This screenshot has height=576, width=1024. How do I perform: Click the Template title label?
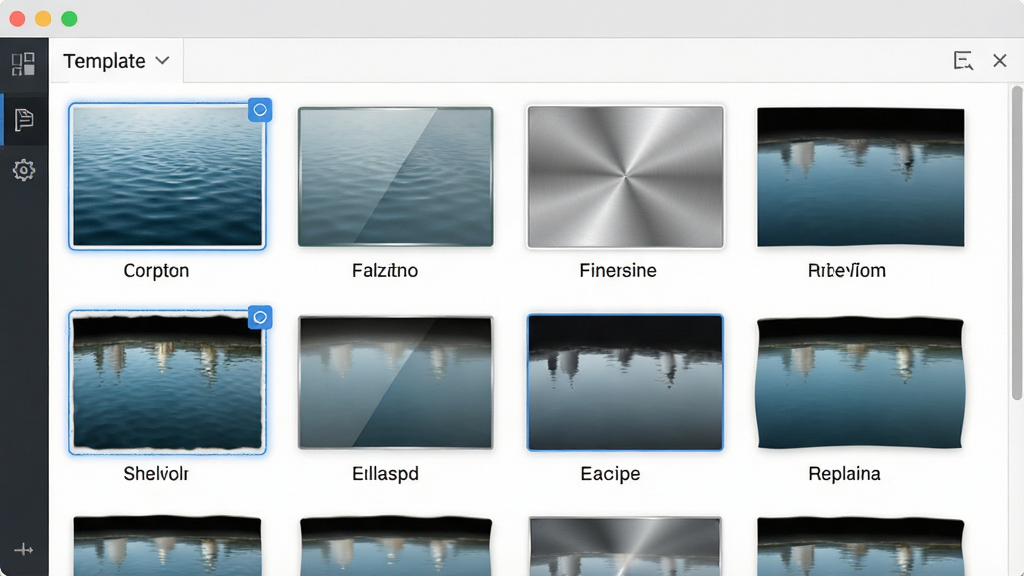(x=104, y=61)
